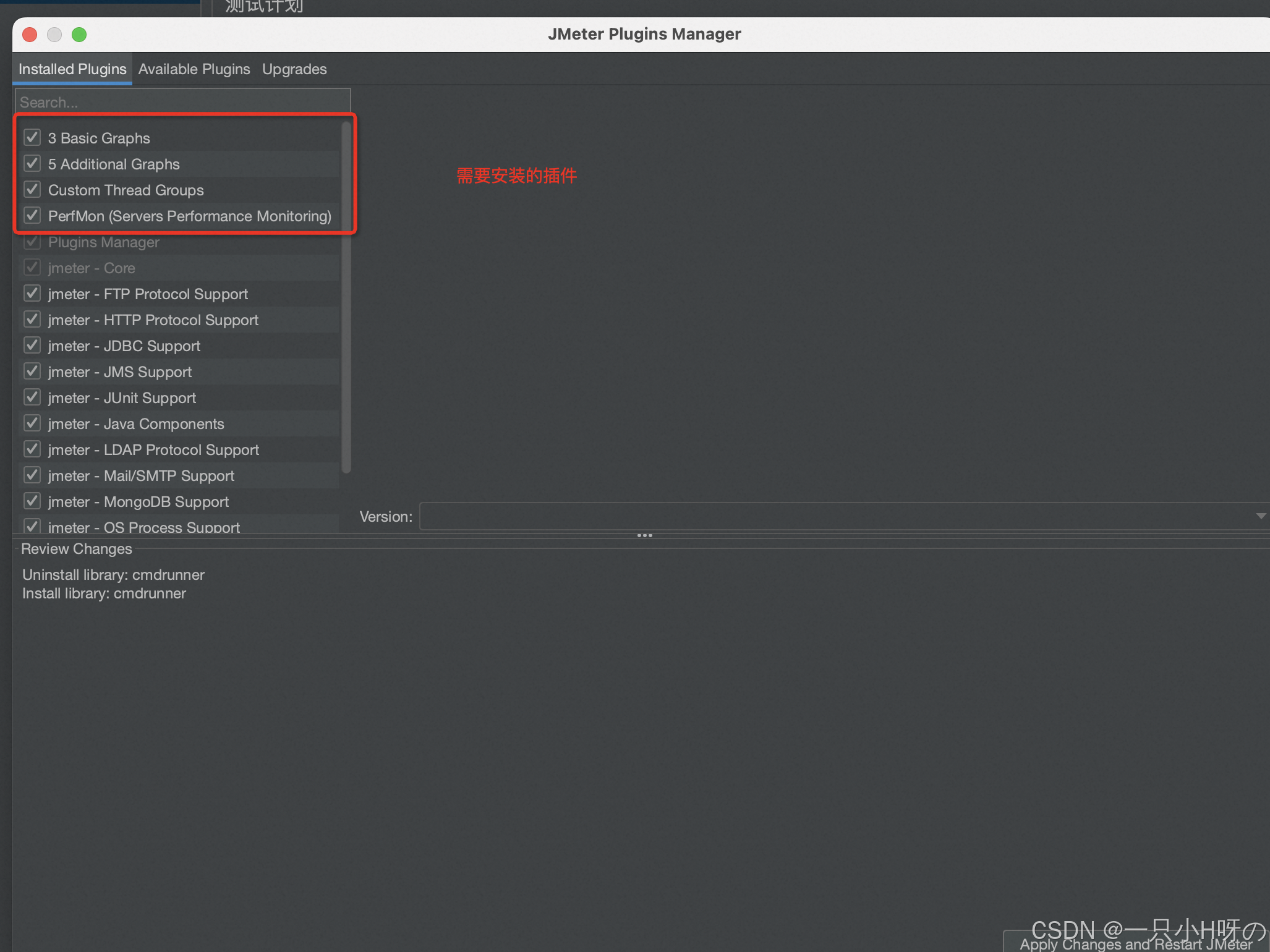
Task: Toggle PerfMon Servers Performance Monitoring checkbox
Action: tap(32, 215)
